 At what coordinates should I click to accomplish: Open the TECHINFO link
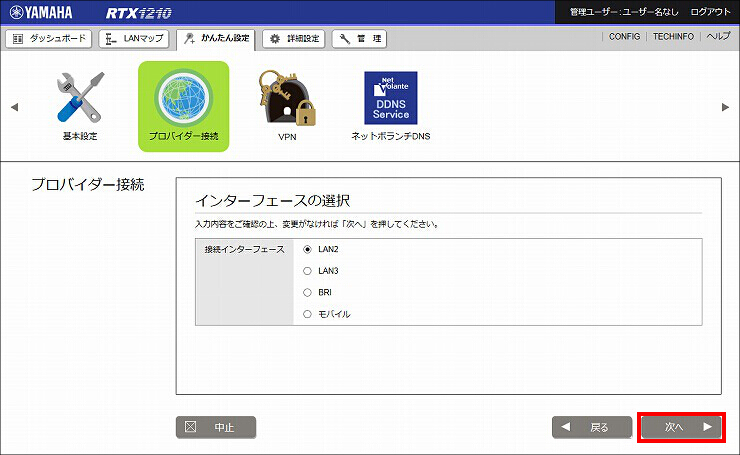click(x=673, y=36)
